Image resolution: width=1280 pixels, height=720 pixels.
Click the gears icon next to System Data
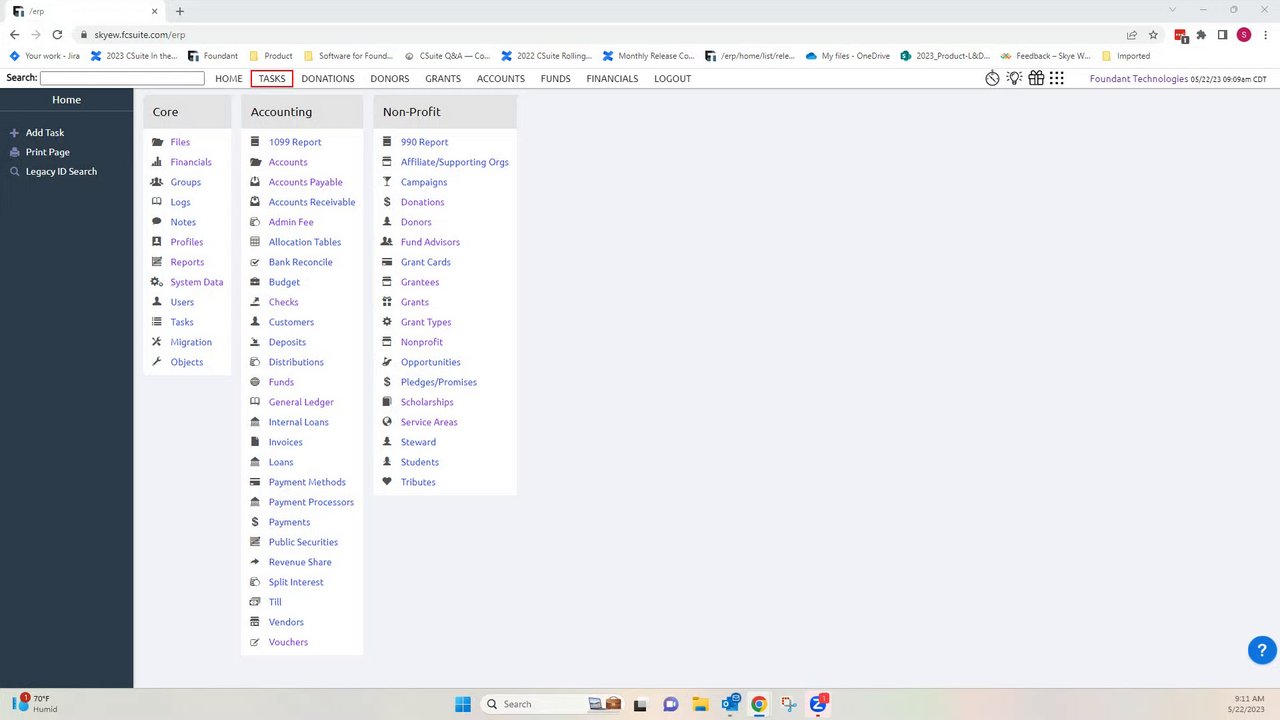157,282
